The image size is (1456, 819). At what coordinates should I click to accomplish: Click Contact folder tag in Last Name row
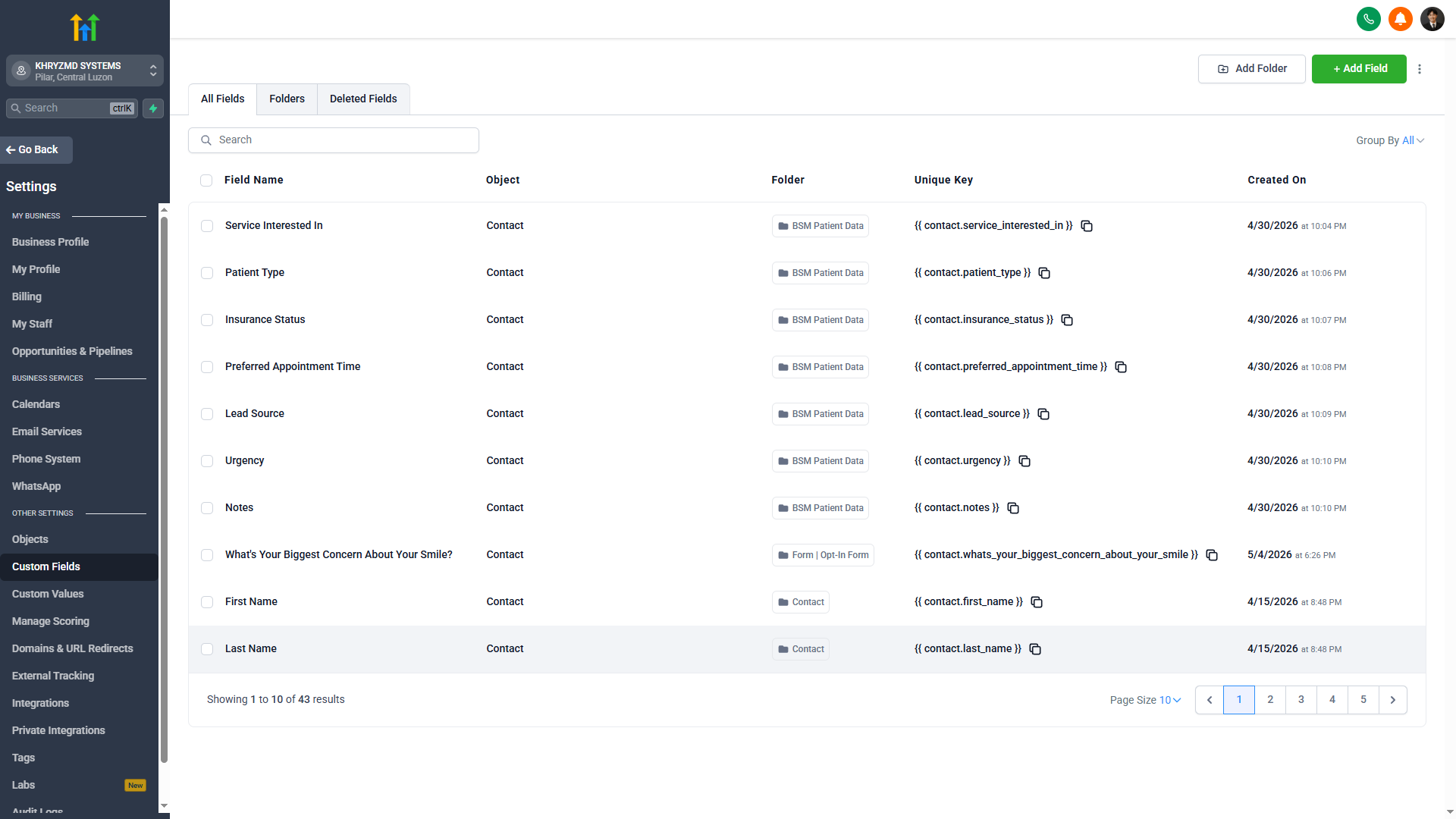point(801,649)
